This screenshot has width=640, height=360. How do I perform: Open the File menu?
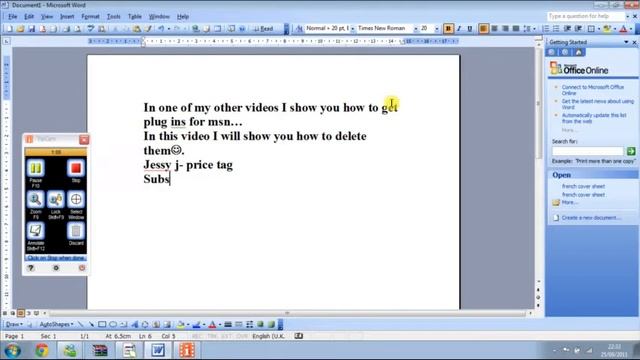pyautogui.click(x=13, y=17)
